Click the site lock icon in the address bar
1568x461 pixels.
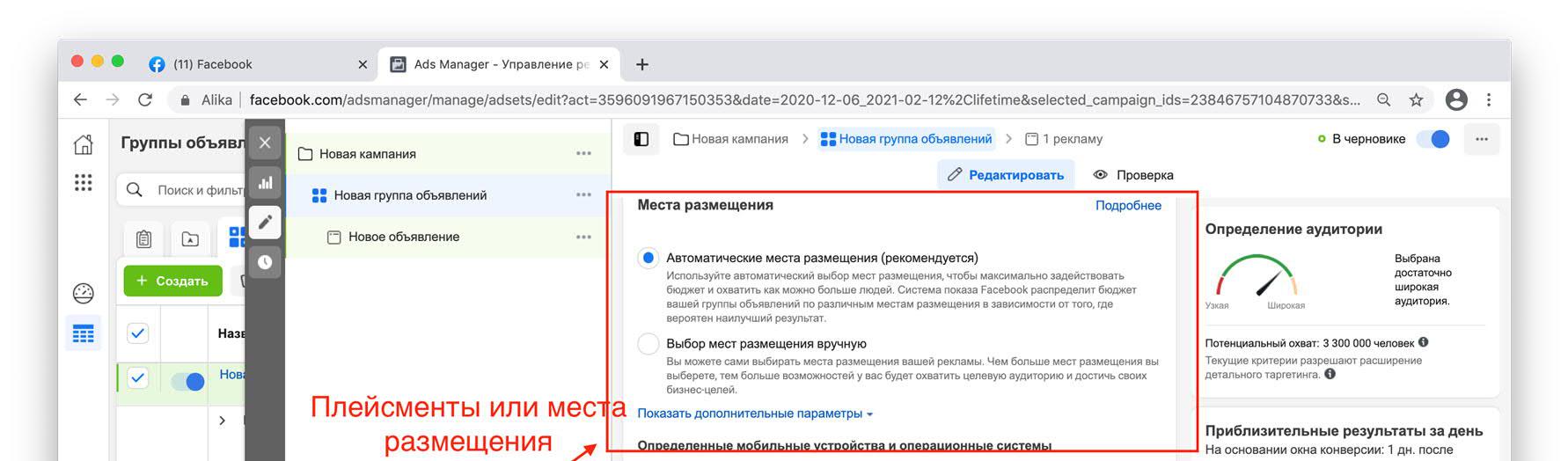(x=185, y=100)
